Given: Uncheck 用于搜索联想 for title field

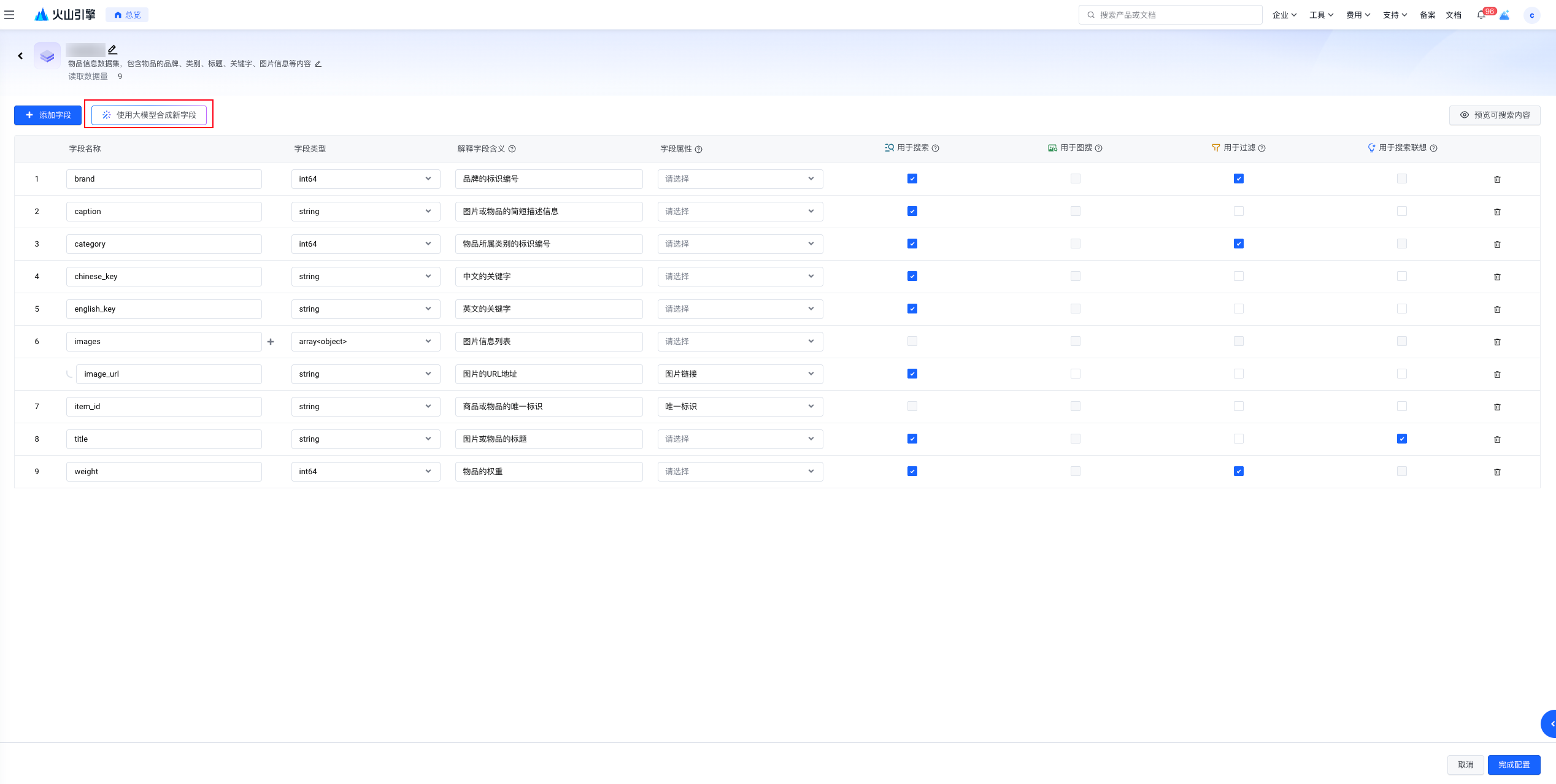Looking at the screenshot, I should point(1402,439).
